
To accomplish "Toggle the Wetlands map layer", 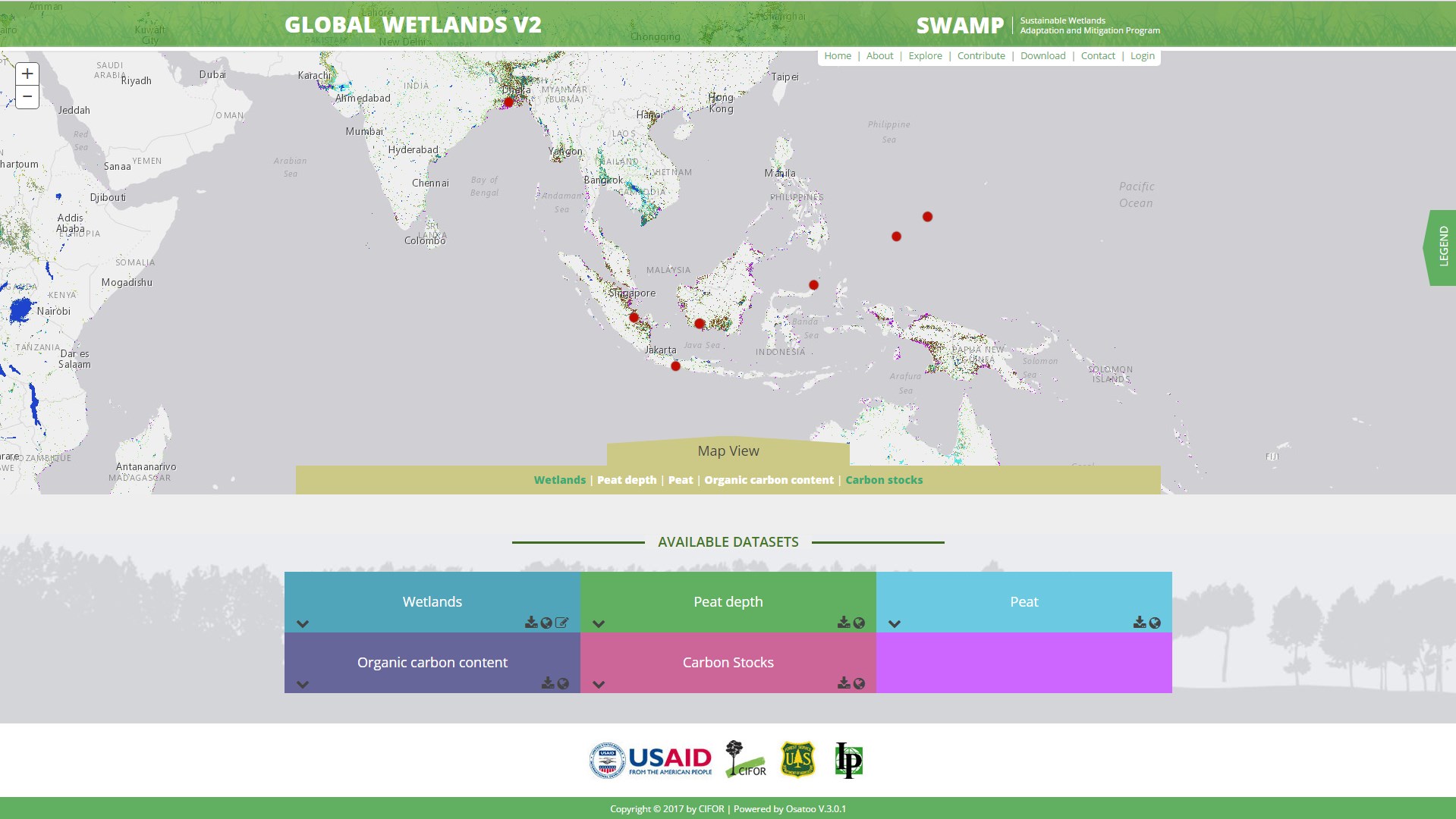I will (560, 480).
